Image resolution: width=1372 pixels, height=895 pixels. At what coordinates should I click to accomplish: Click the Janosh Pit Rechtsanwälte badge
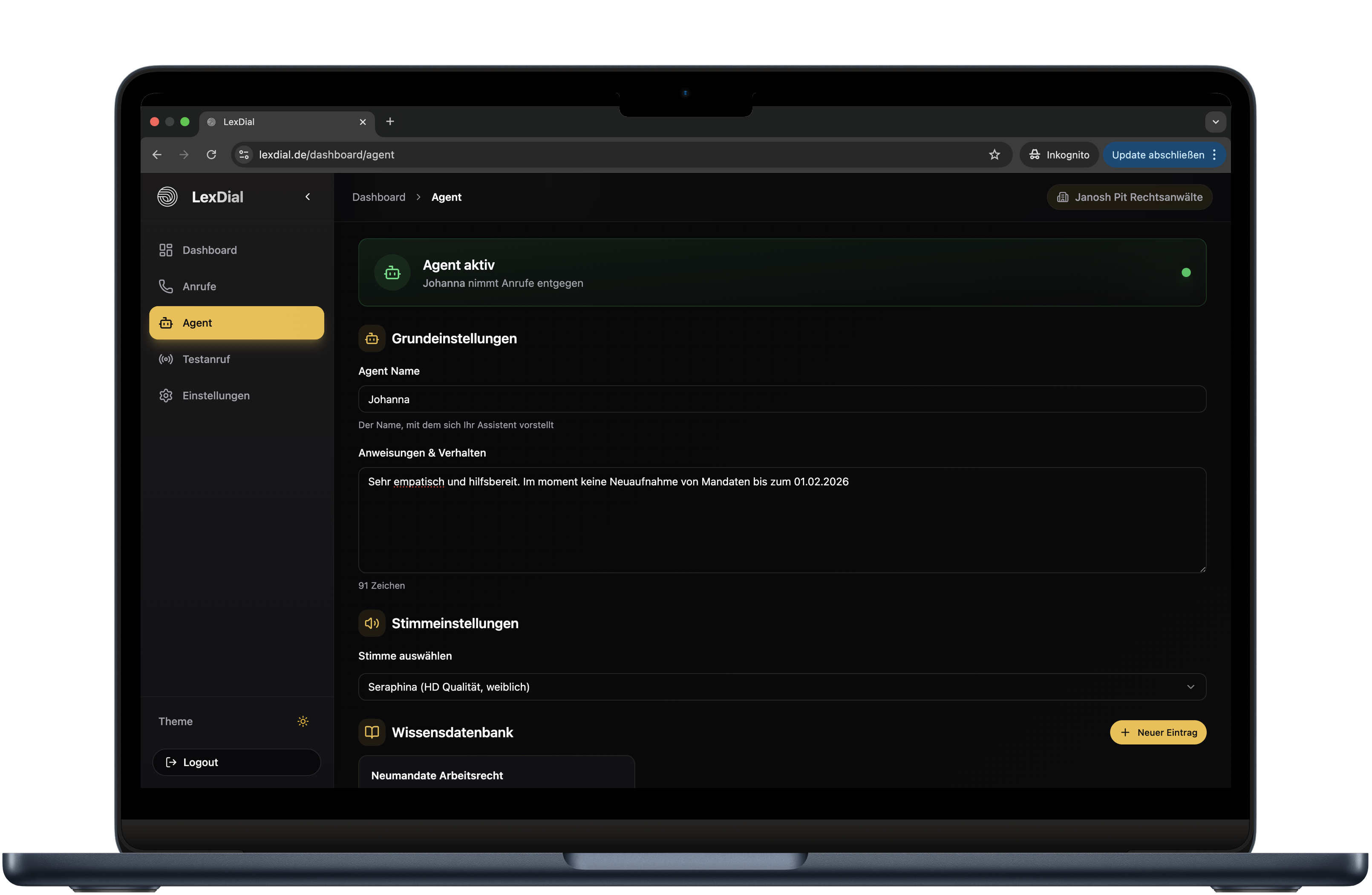(x=1129, y=196)
